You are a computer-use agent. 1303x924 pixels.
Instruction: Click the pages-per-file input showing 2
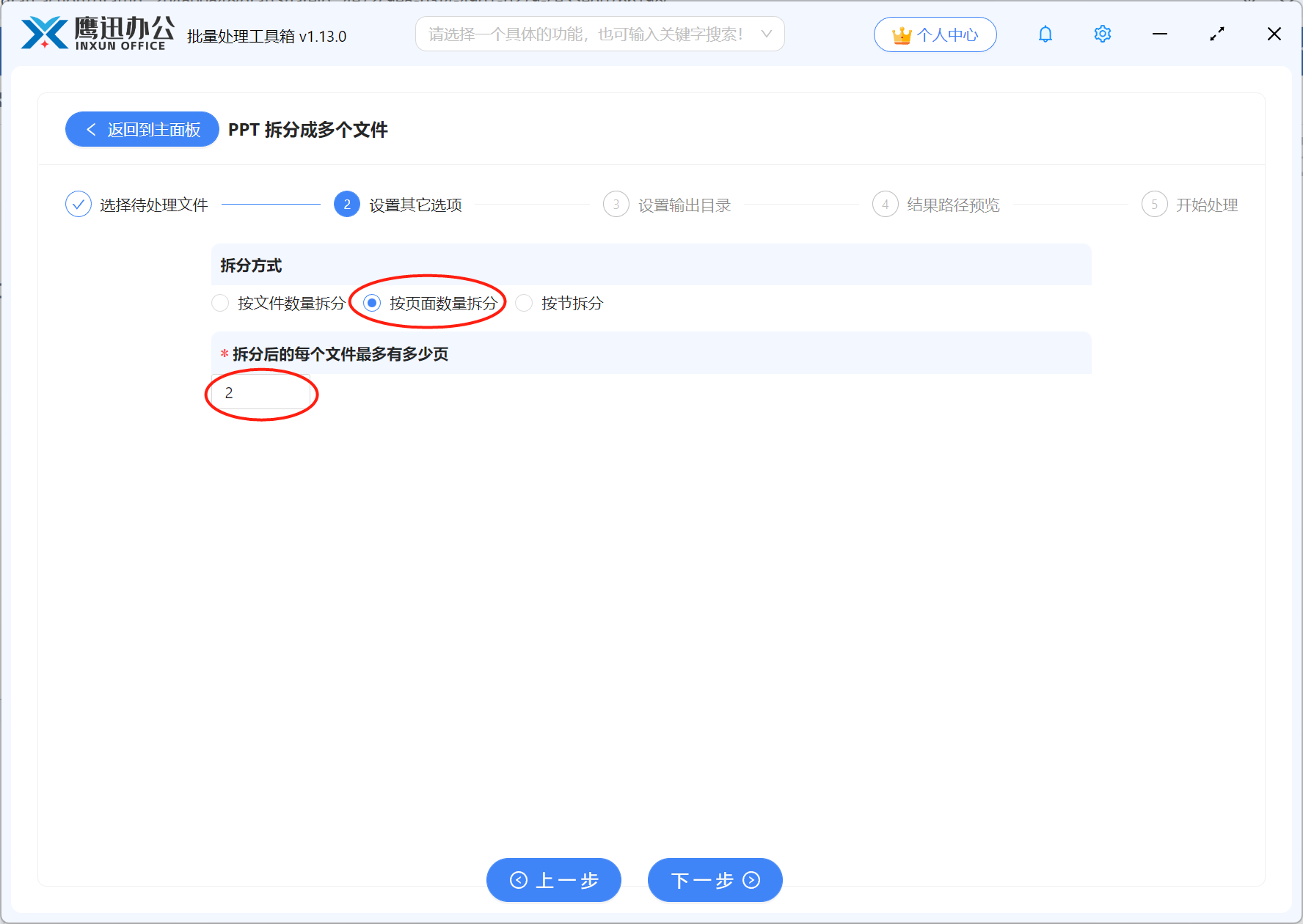[260, 392]
